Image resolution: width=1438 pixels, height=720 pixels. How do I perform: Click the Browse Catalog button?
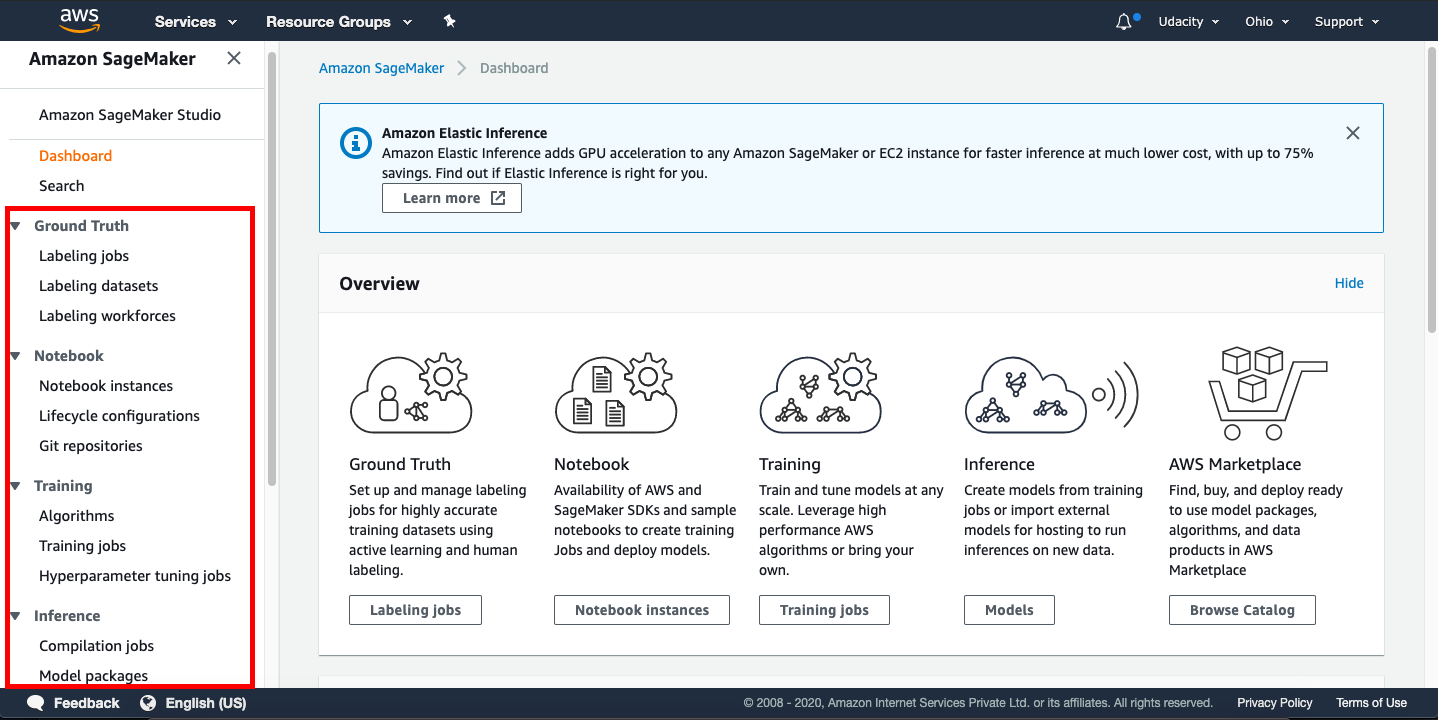point(1242,610)
